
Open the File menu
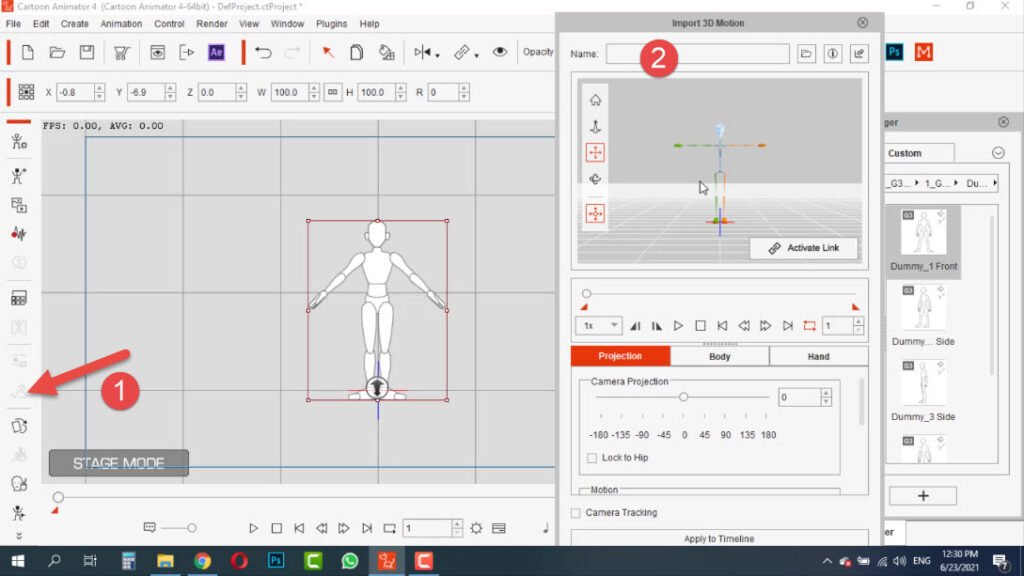coord(13,24)
